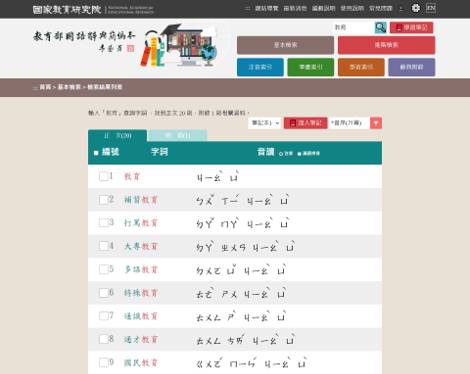Open the entry 通才教育

[141, 340]
